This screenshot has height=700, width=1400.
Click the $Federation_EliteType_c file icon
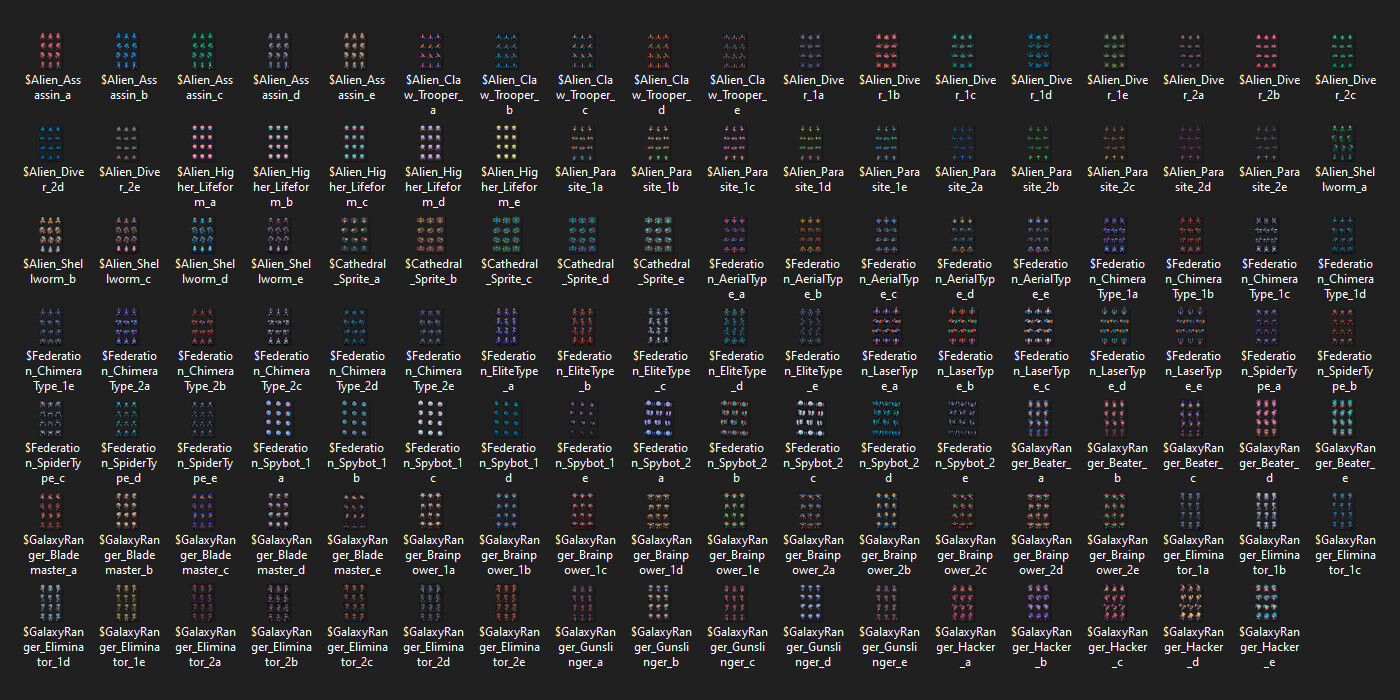tap(661, 326)
